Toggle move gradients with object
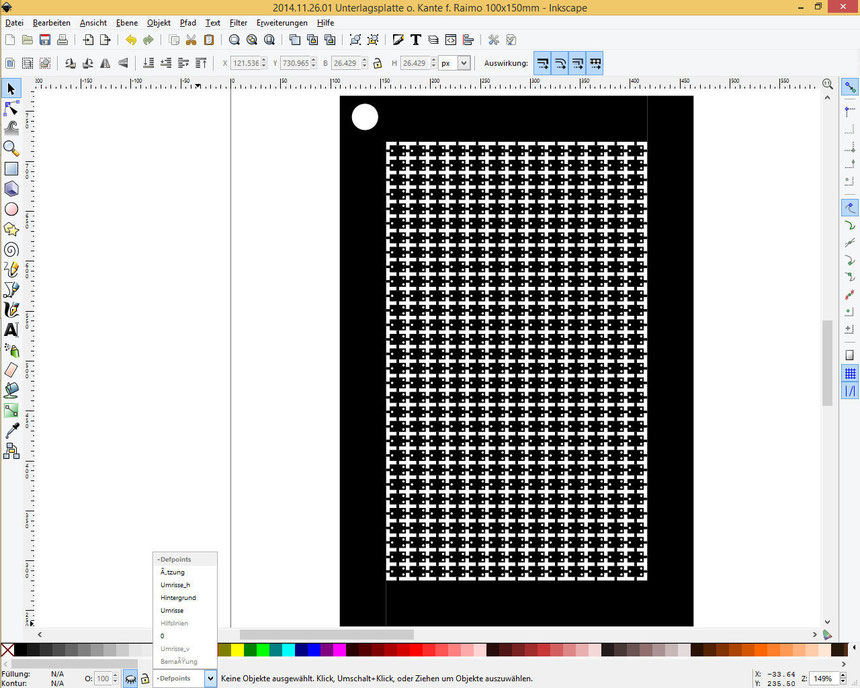 point(578,63)
